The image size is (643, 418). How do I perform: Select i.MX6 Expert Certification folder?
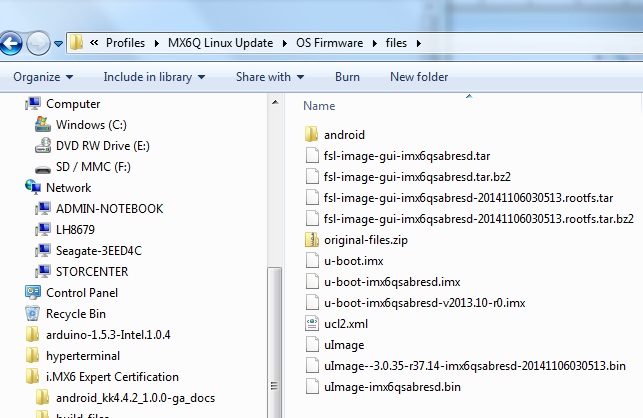click(112, 377)
